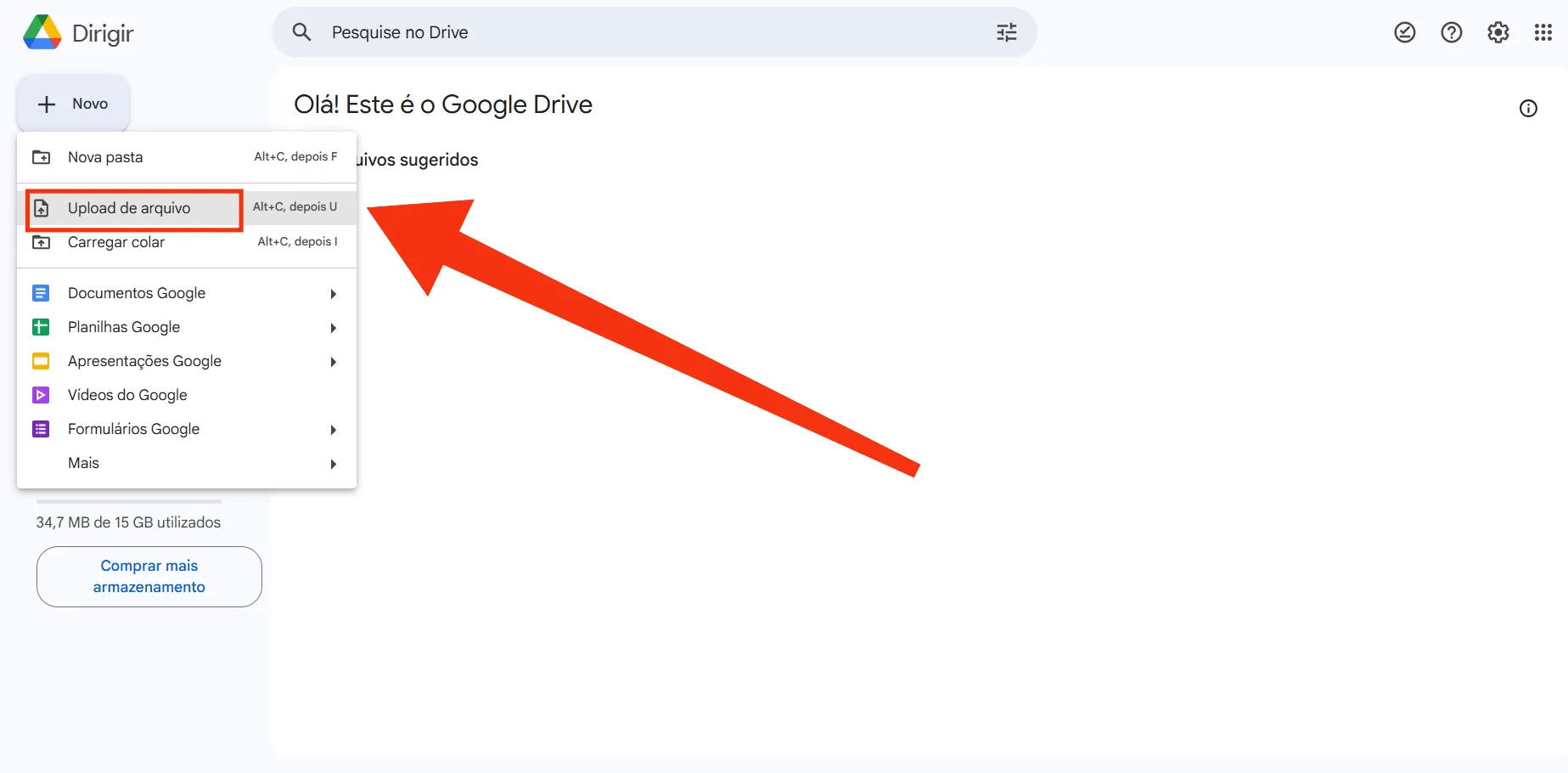The height and width of the screenshot is (773, 1568).
Task: Expand the Planilhas Google submenu arrow
Action: point(333,328)
